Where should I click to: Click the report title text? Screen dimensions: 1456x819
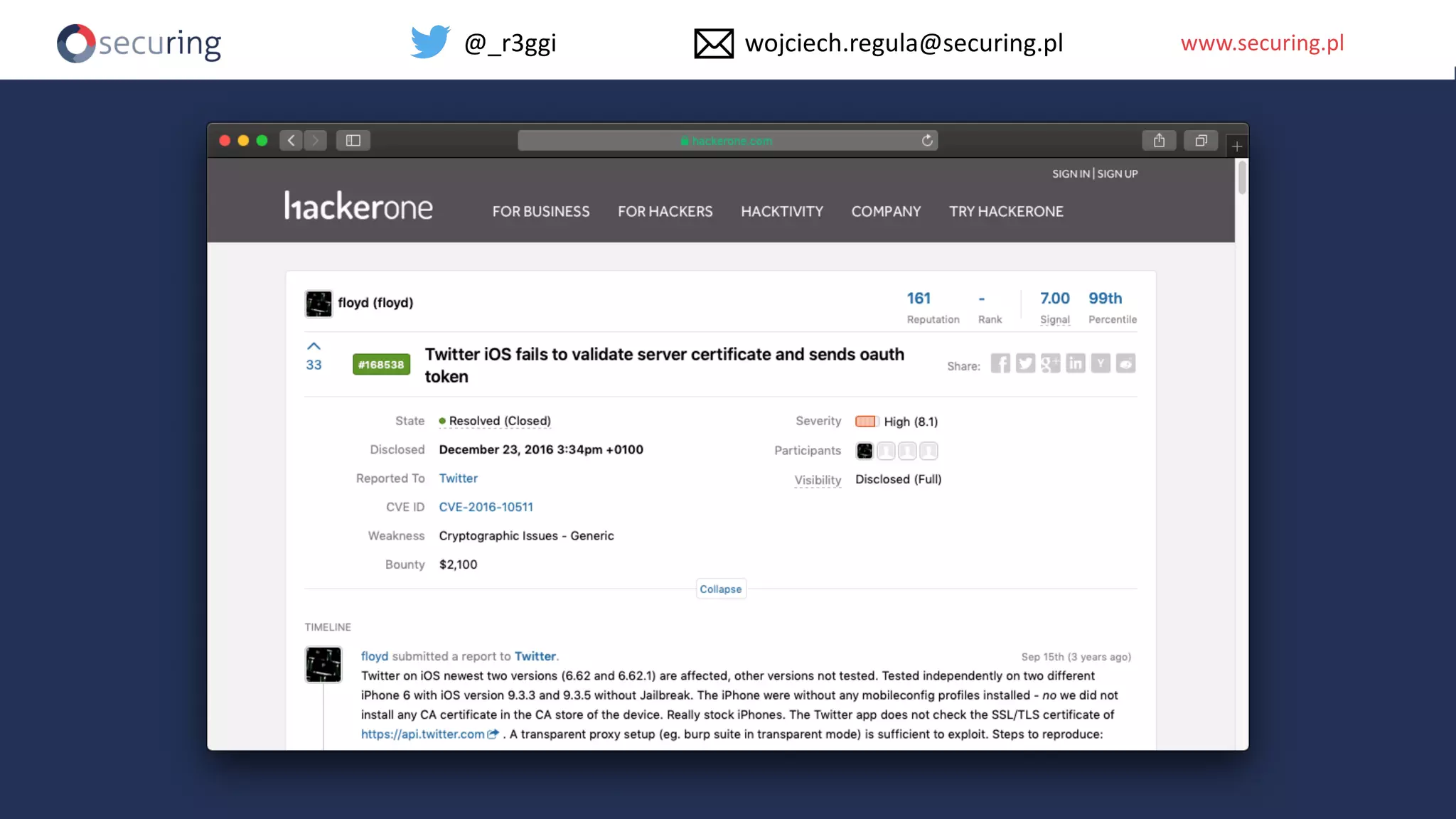coord(664,365)
